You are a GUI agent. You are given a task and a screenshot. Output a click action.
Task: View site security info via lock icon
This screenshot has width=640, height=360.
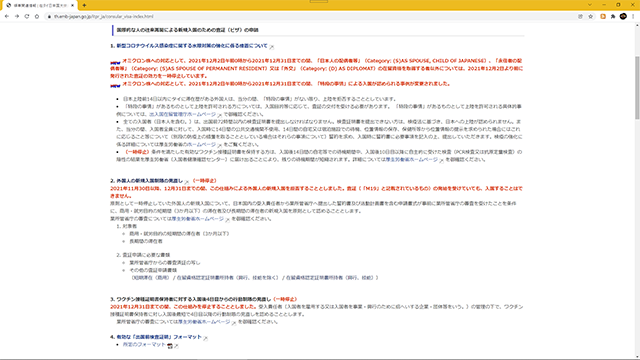pos(49,16)
